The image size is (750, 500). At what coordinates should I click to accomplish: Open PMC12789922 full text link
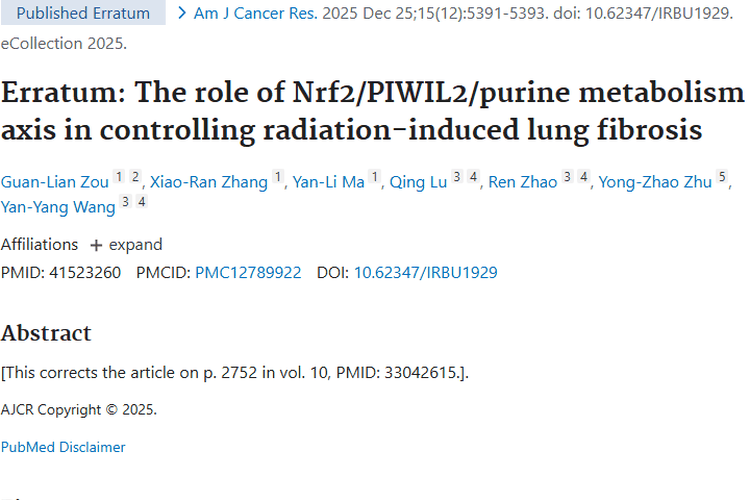[248, 272]
